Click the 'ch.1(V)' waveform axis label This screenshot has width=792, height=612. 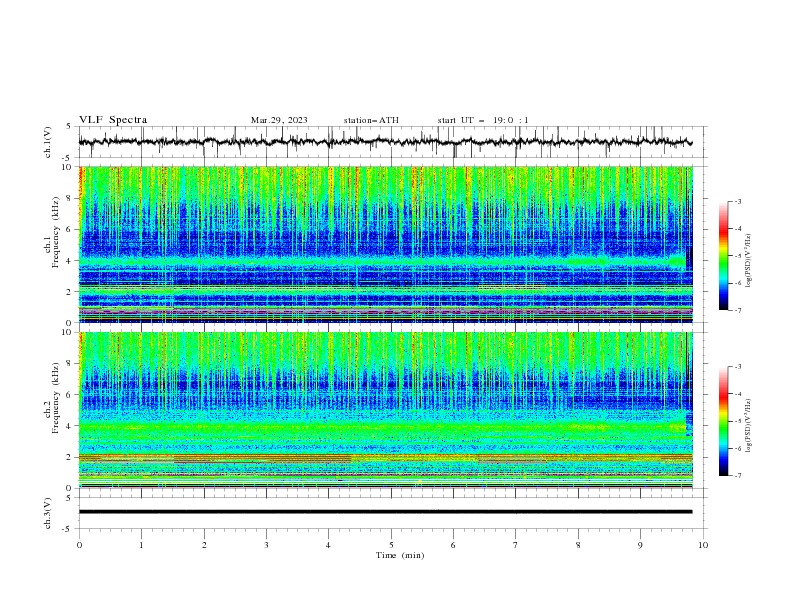[x=48, y=142]
